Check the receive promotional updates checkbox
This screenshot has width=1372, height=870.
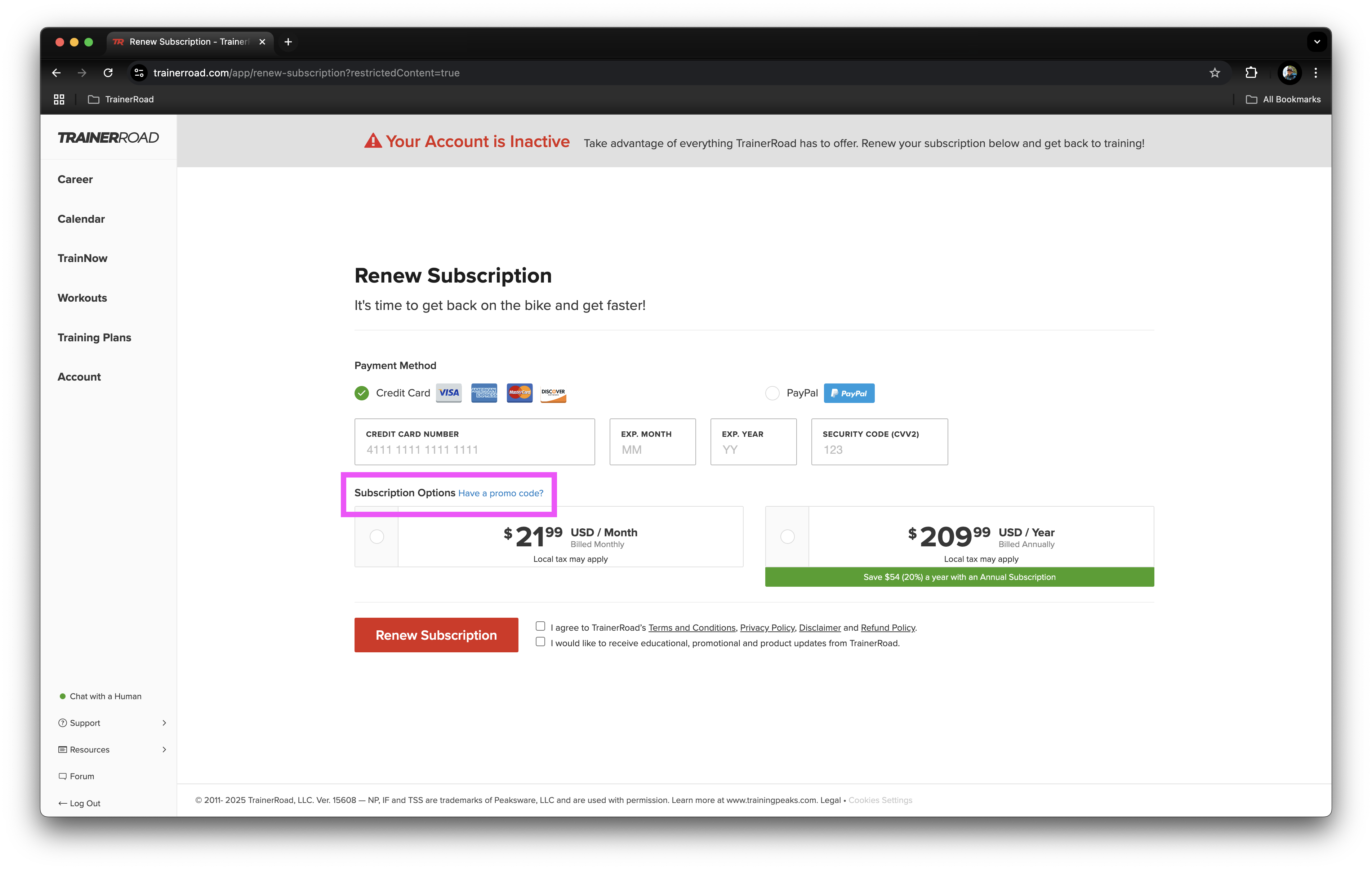(x=540, y=642)
